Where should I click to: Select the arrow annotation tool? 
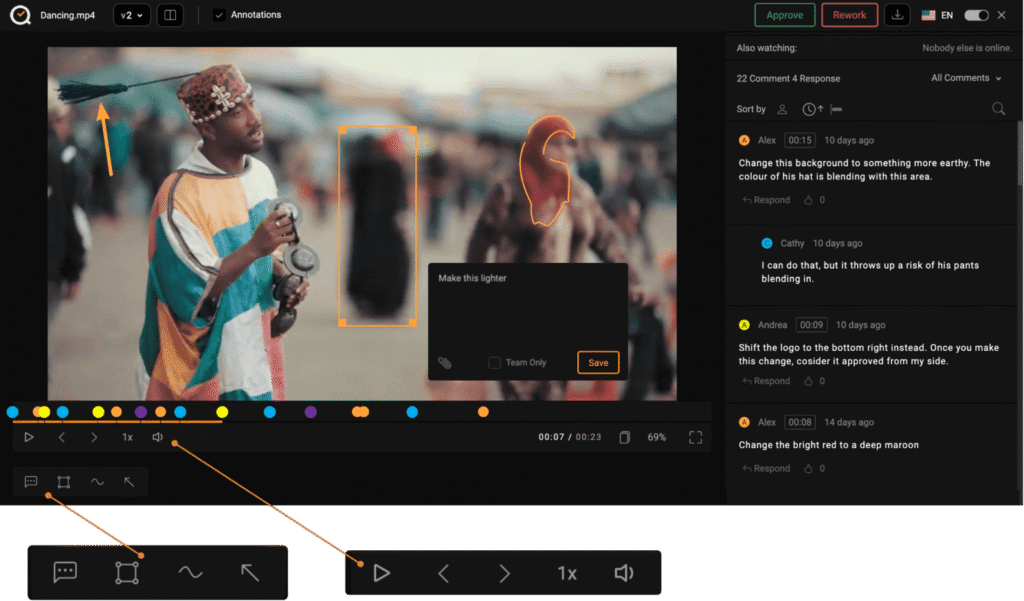point(129,482)
